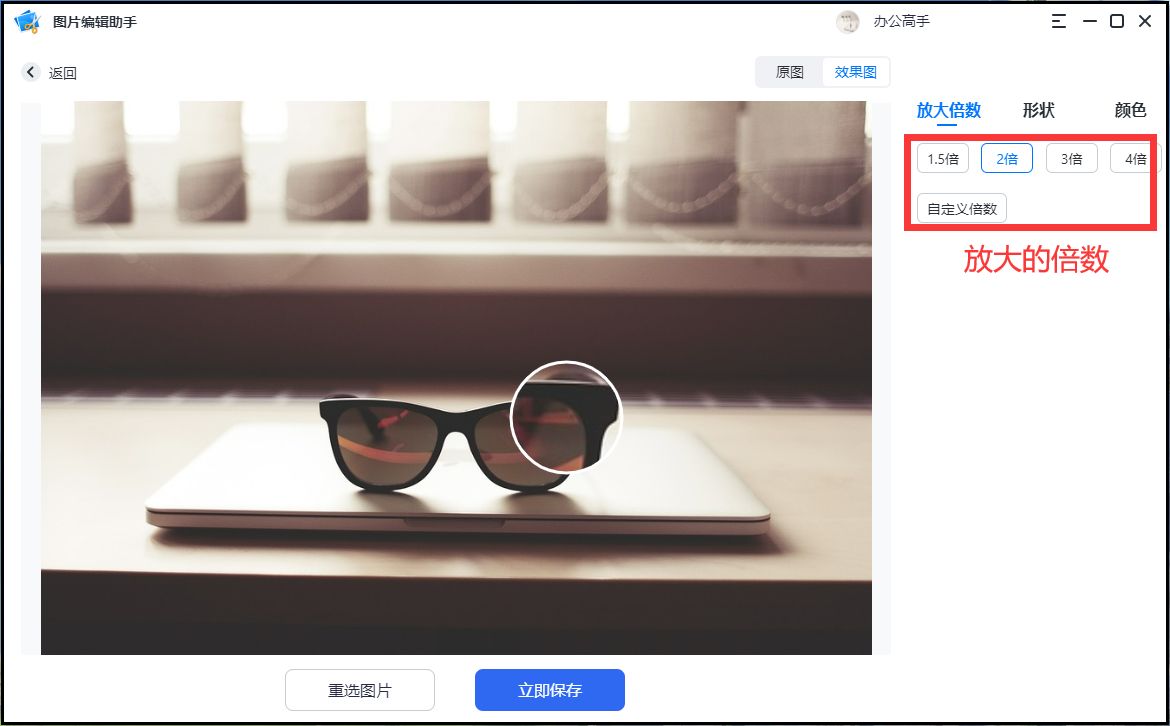
Task: Minimize the application window
Action: 1088,20
